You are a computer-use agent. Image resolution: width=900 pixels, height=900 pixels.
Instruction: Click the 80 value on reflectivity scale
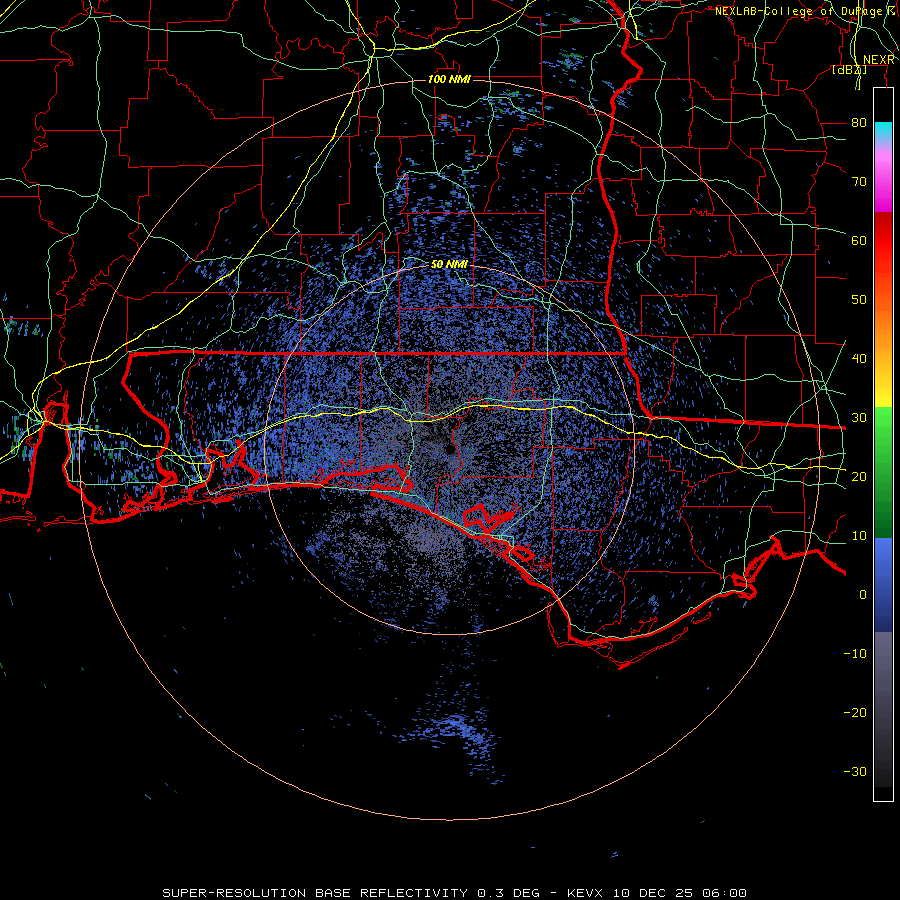pyautogui.click(x=859, y=122)
